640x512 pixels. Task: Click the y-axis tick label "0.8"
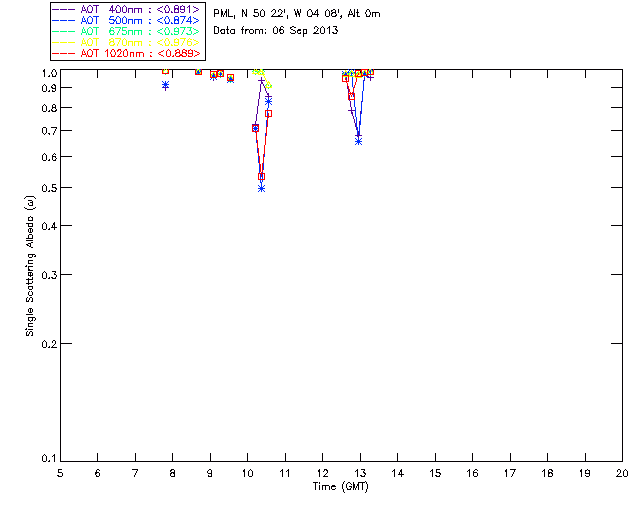(49, 108)
